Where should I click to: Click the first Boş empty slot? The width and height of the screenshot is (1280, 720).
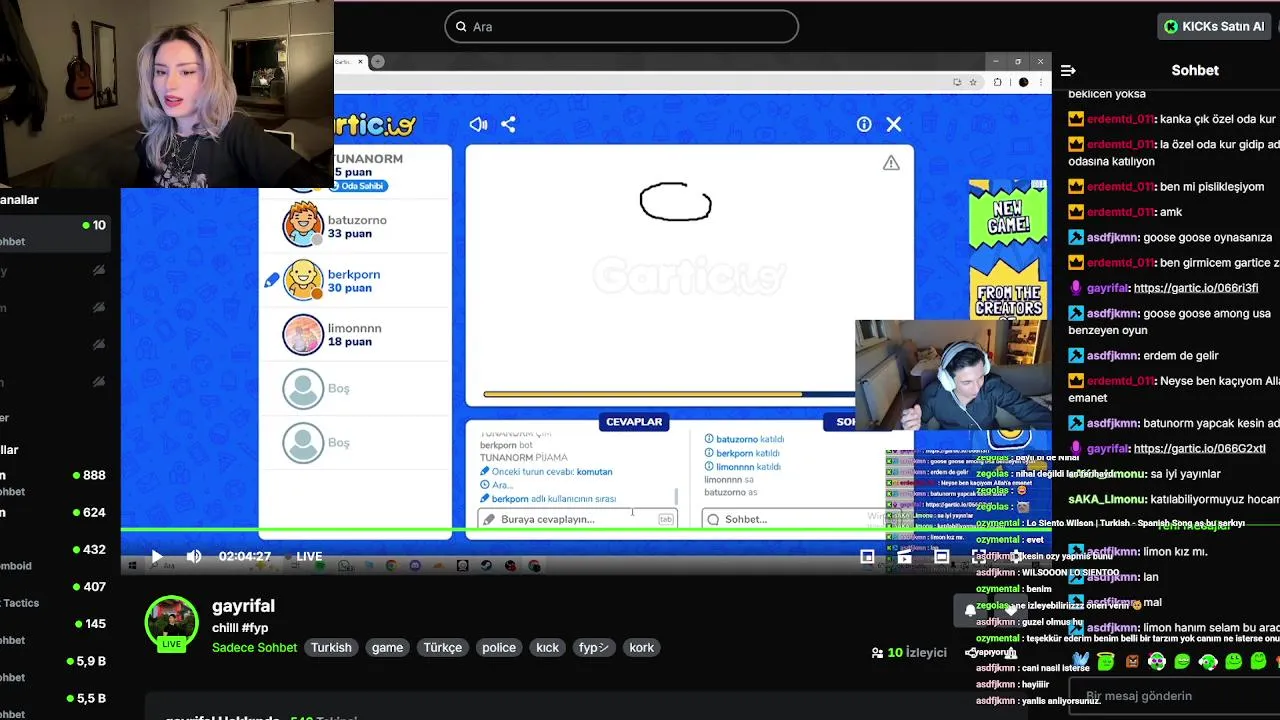click(355, 388)
